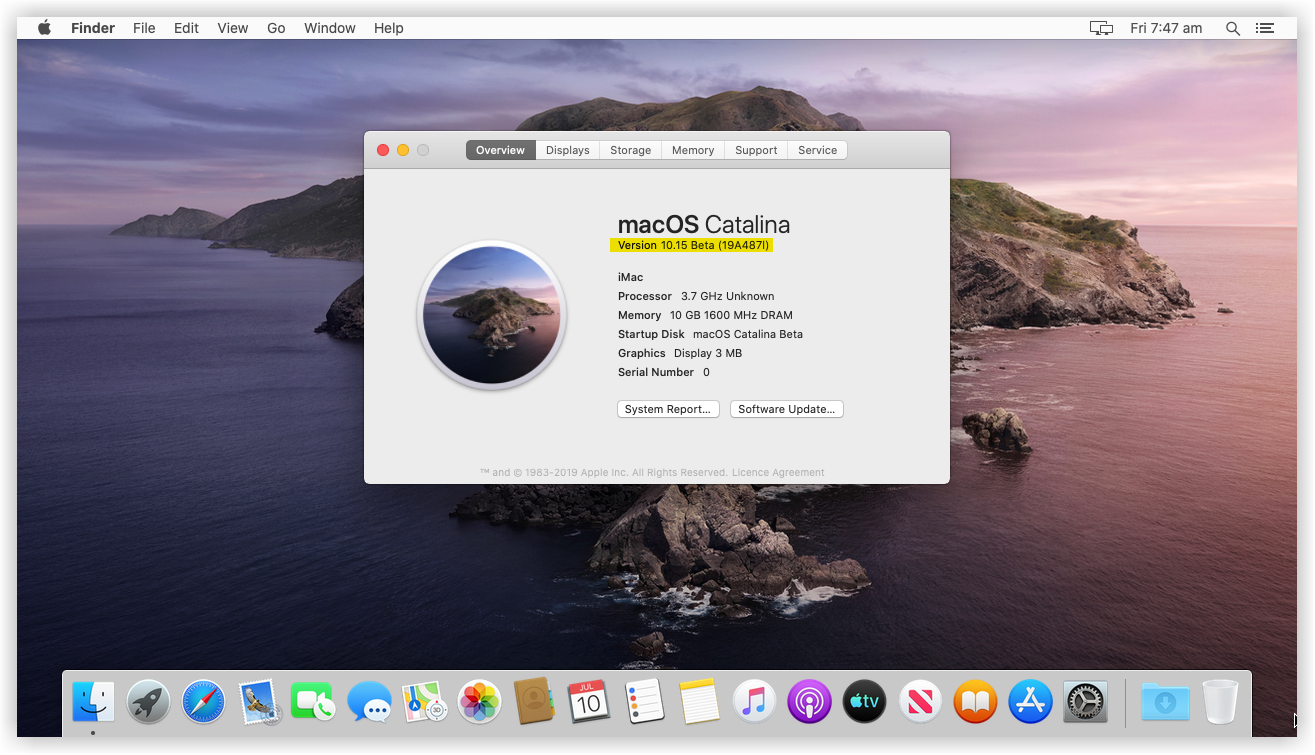Switch to the Service tab
1315x755 pixels.
point(817,150)
